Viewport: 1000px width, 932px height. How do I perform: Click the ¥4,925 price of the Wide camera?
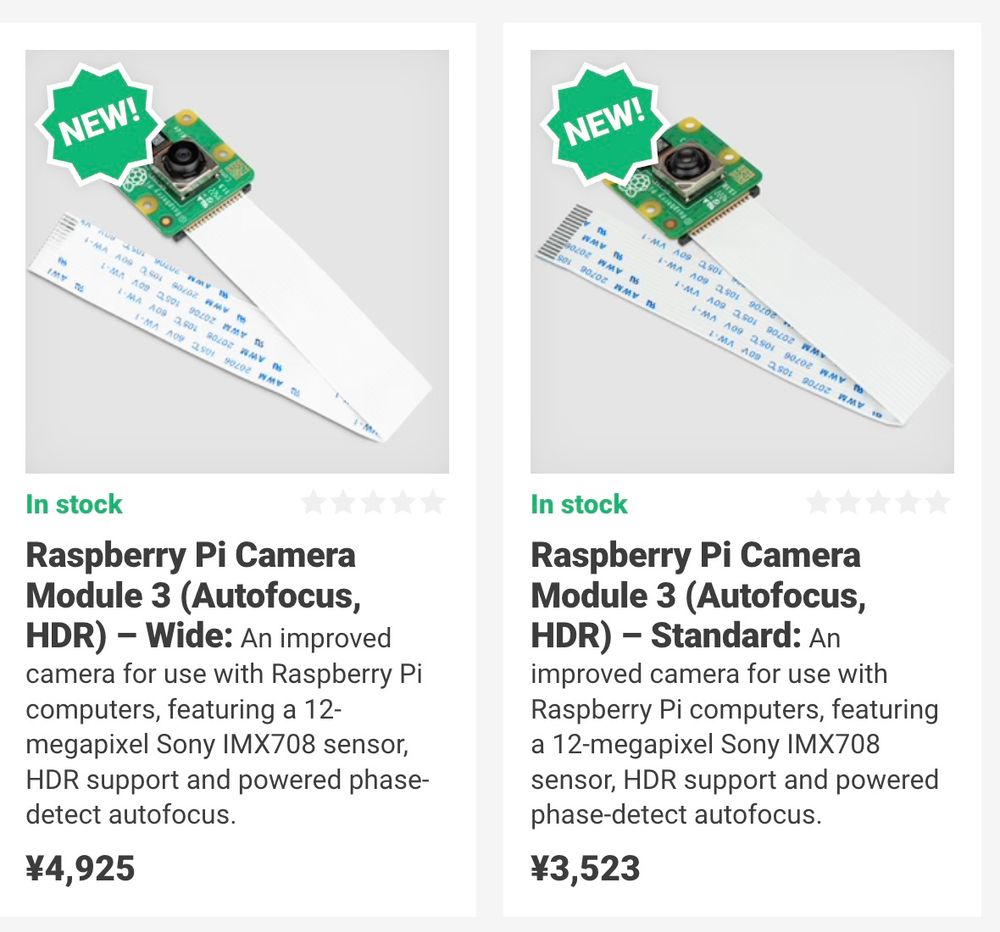pyautogui.click(x=83, y=869)
